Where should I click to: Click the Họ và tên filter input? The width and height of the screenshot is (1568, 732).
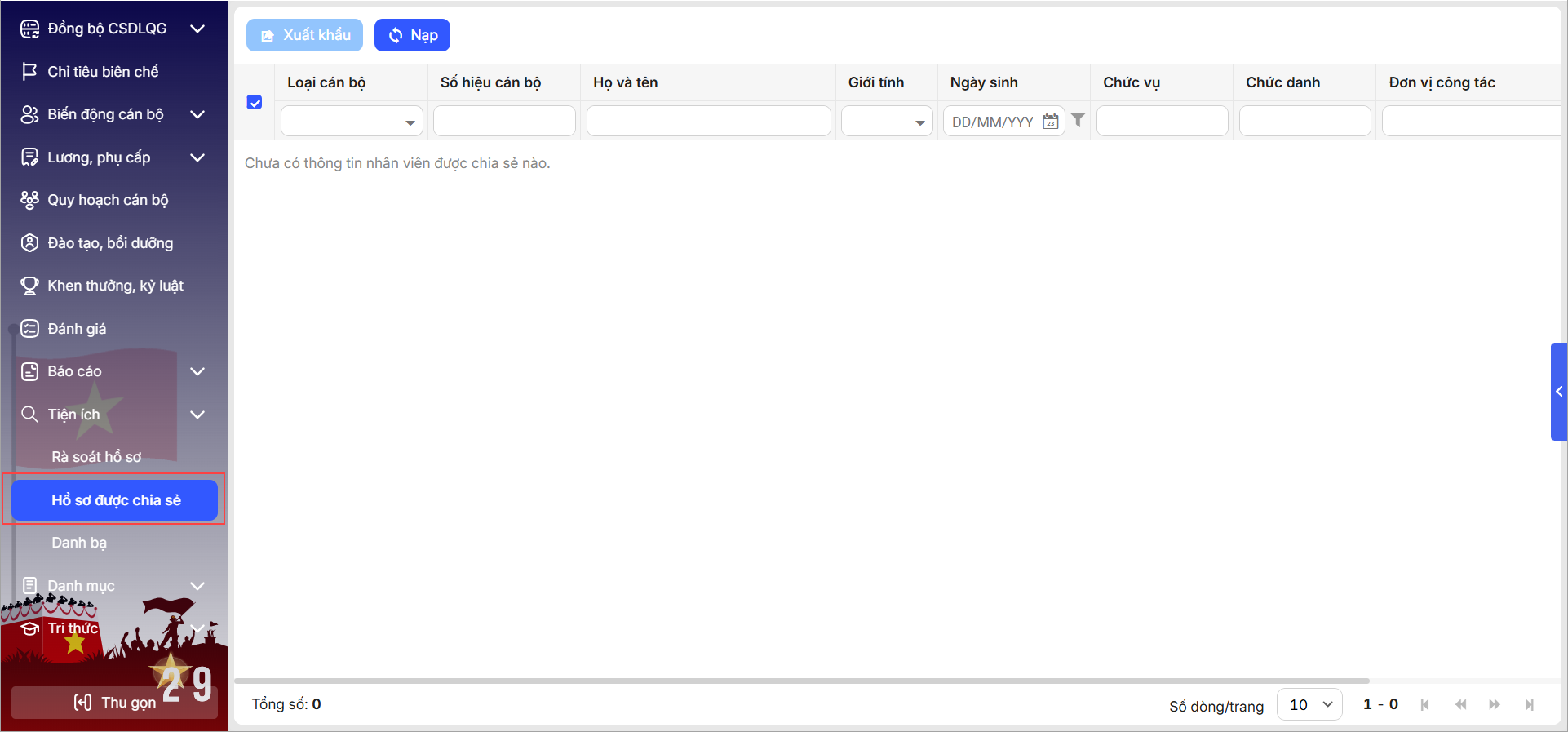click(x=708, y=122)
